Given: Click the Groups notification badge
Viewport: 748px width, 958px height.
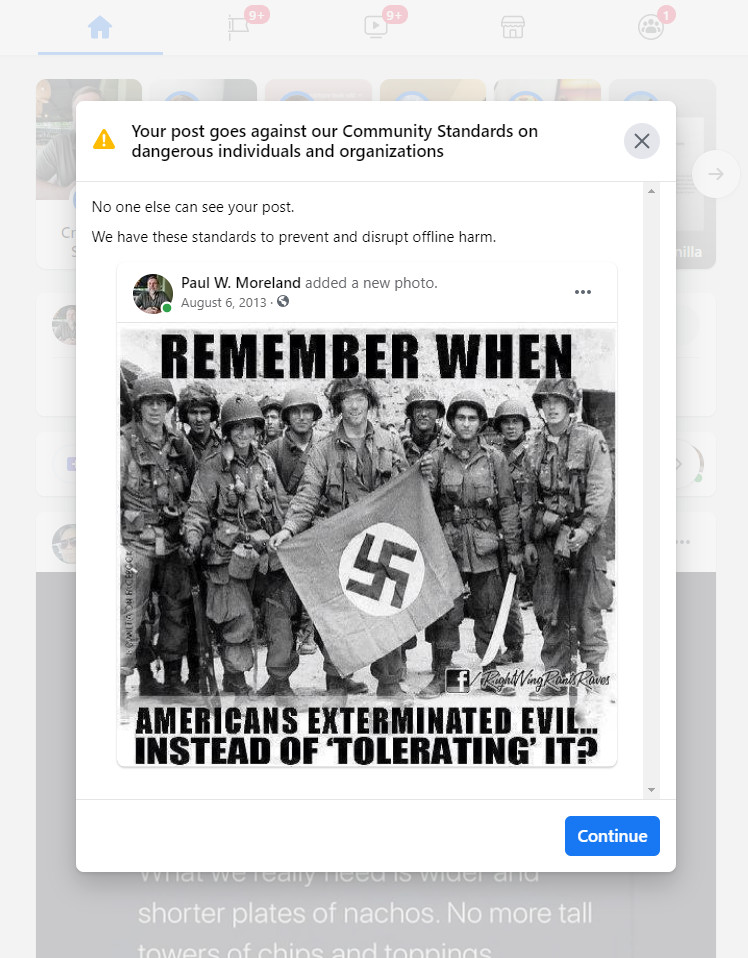Looking at the screenshot, I should tap(666, 14).
